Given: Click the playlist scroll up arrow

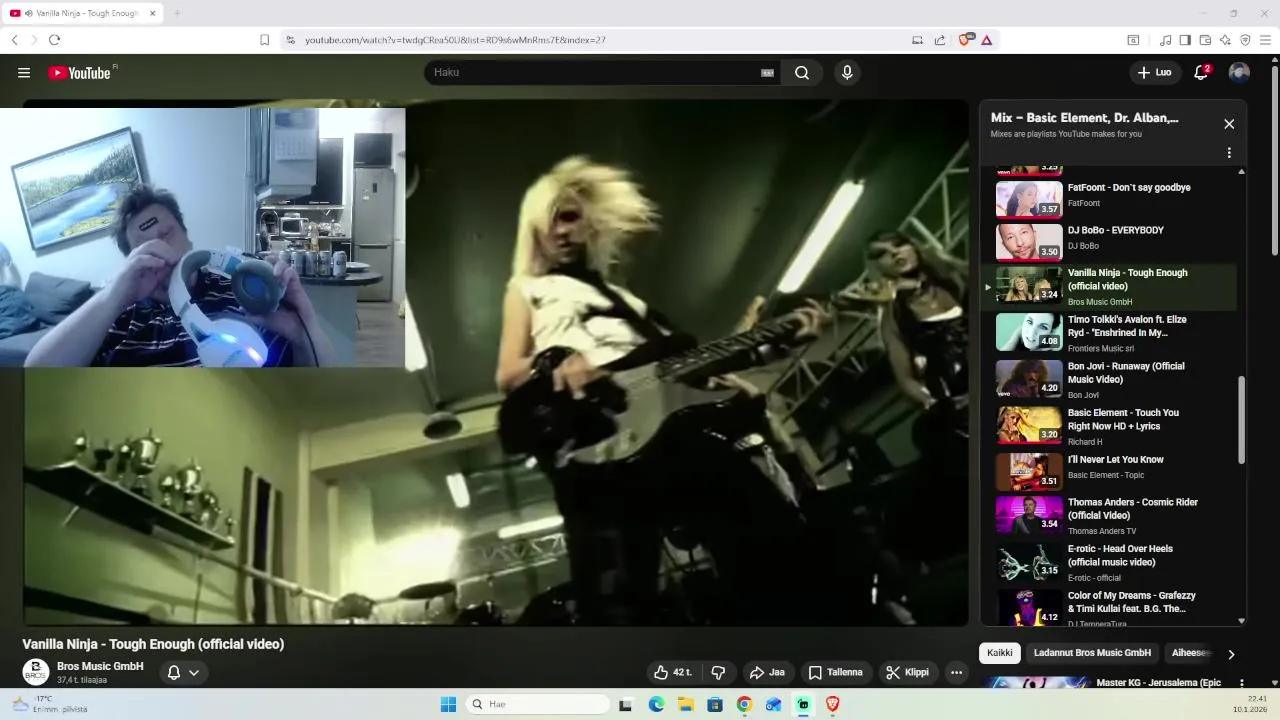Looking at the screenshot, I should (x=1242, y=171).
